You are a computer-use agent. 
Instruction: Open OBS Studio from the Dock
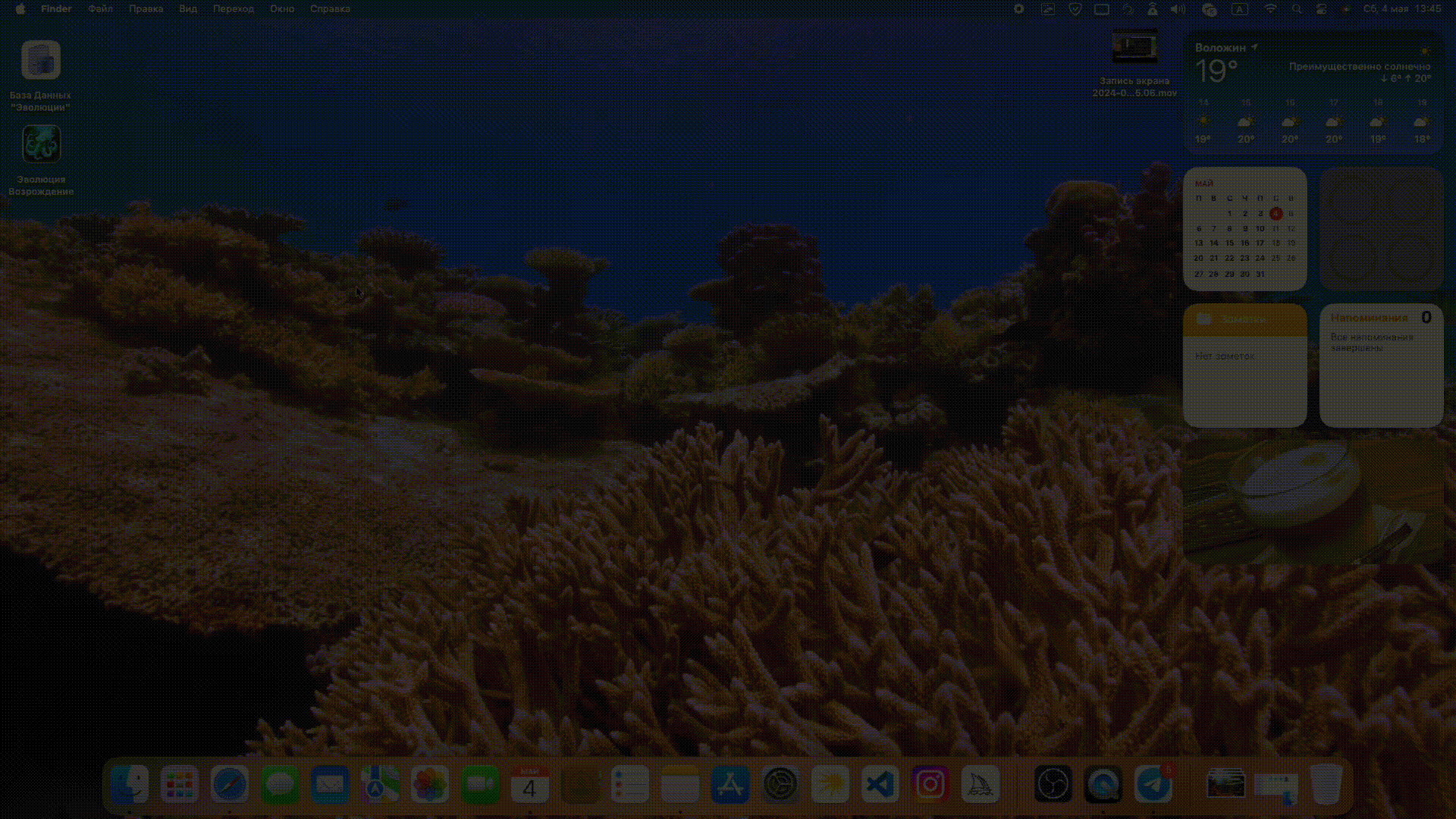click(1053, 785)
